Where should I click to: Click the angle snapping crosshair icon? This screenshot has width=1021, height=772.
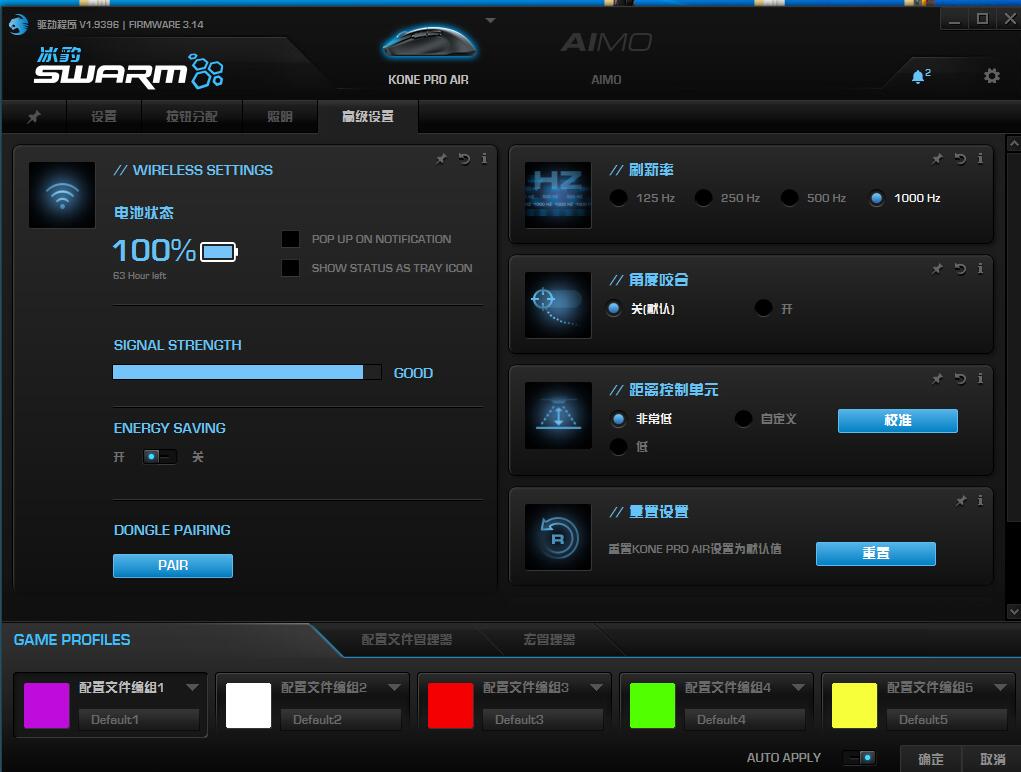[557, 304]
